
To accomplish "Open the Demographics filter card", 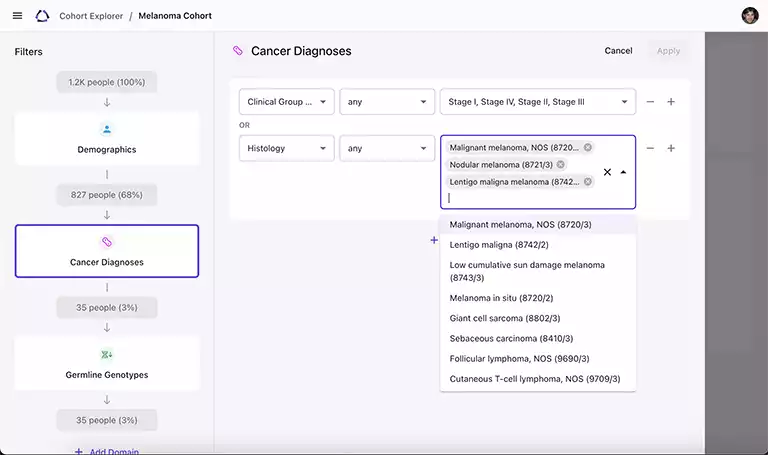I will (x=107, y=139).
